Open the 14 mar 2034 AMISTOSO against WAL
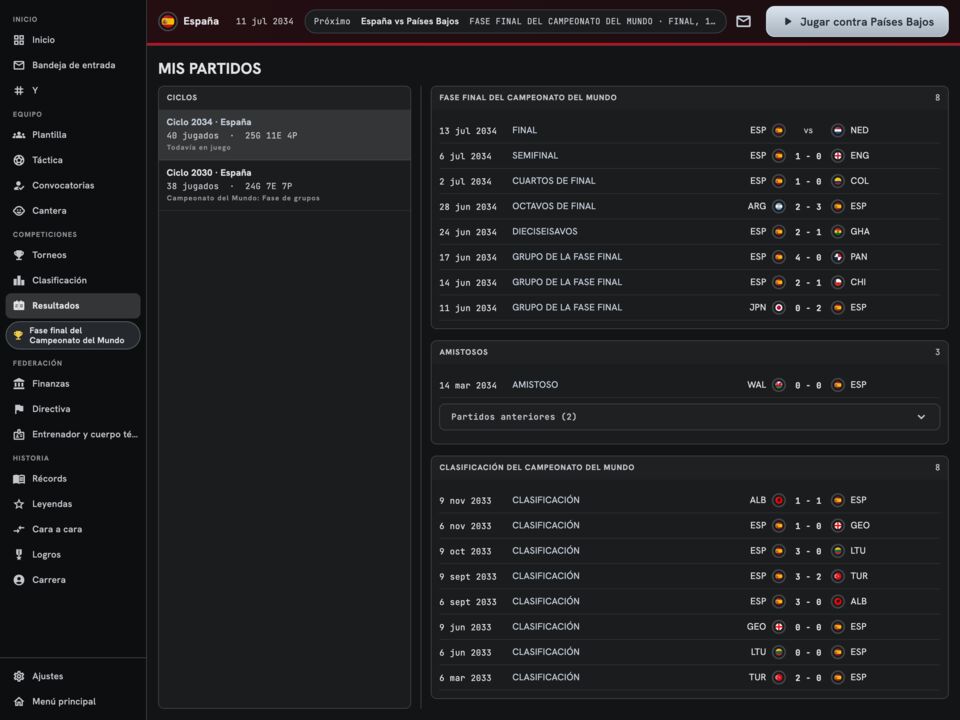The image size is (960, 720). (689, 385)
